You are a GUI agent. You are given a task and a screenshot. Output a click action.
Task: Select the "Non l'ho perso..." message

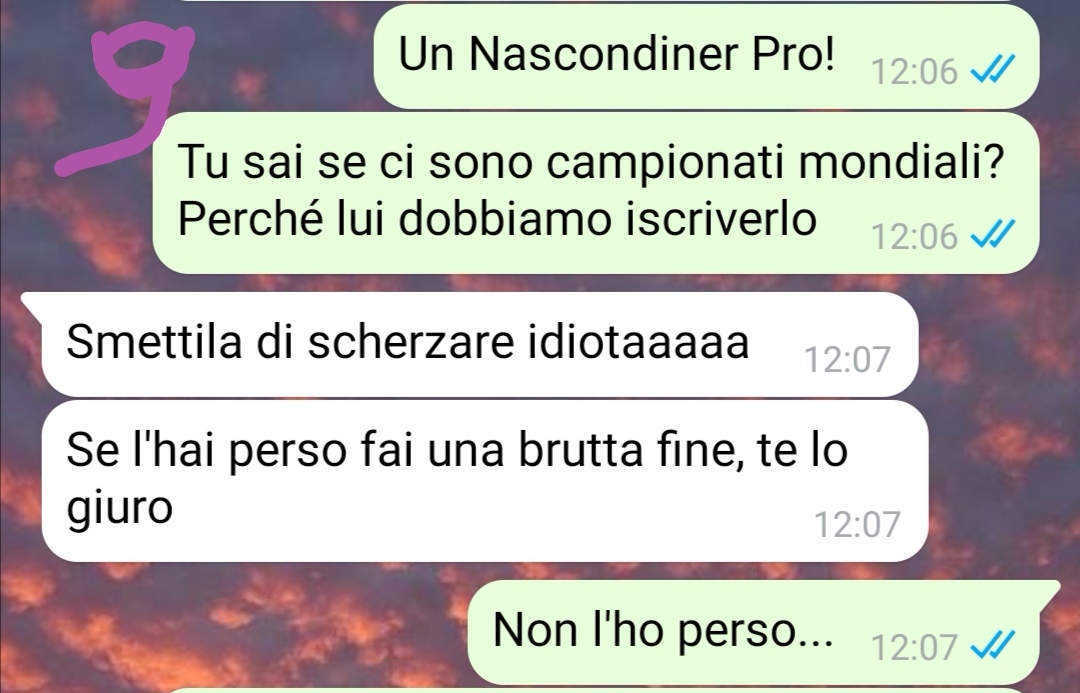click(754, 632)
